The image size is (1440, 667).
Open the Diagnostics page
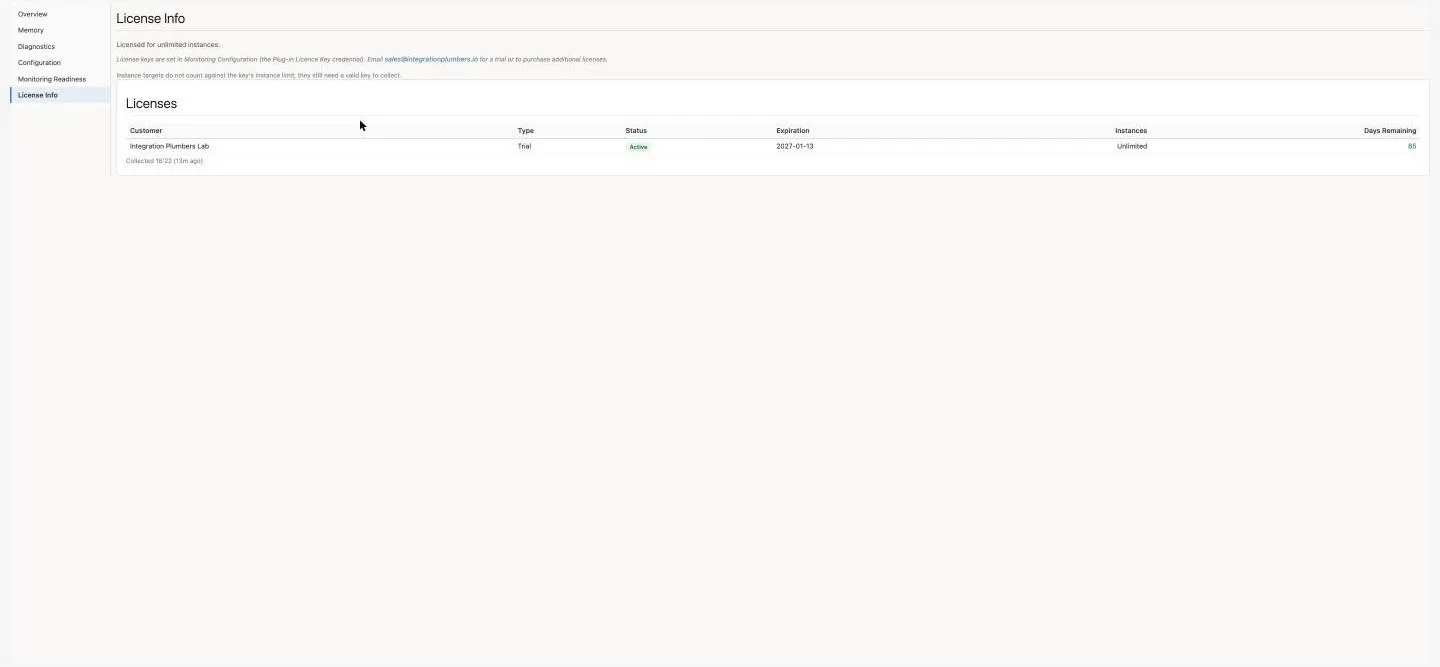click(36, 46)
